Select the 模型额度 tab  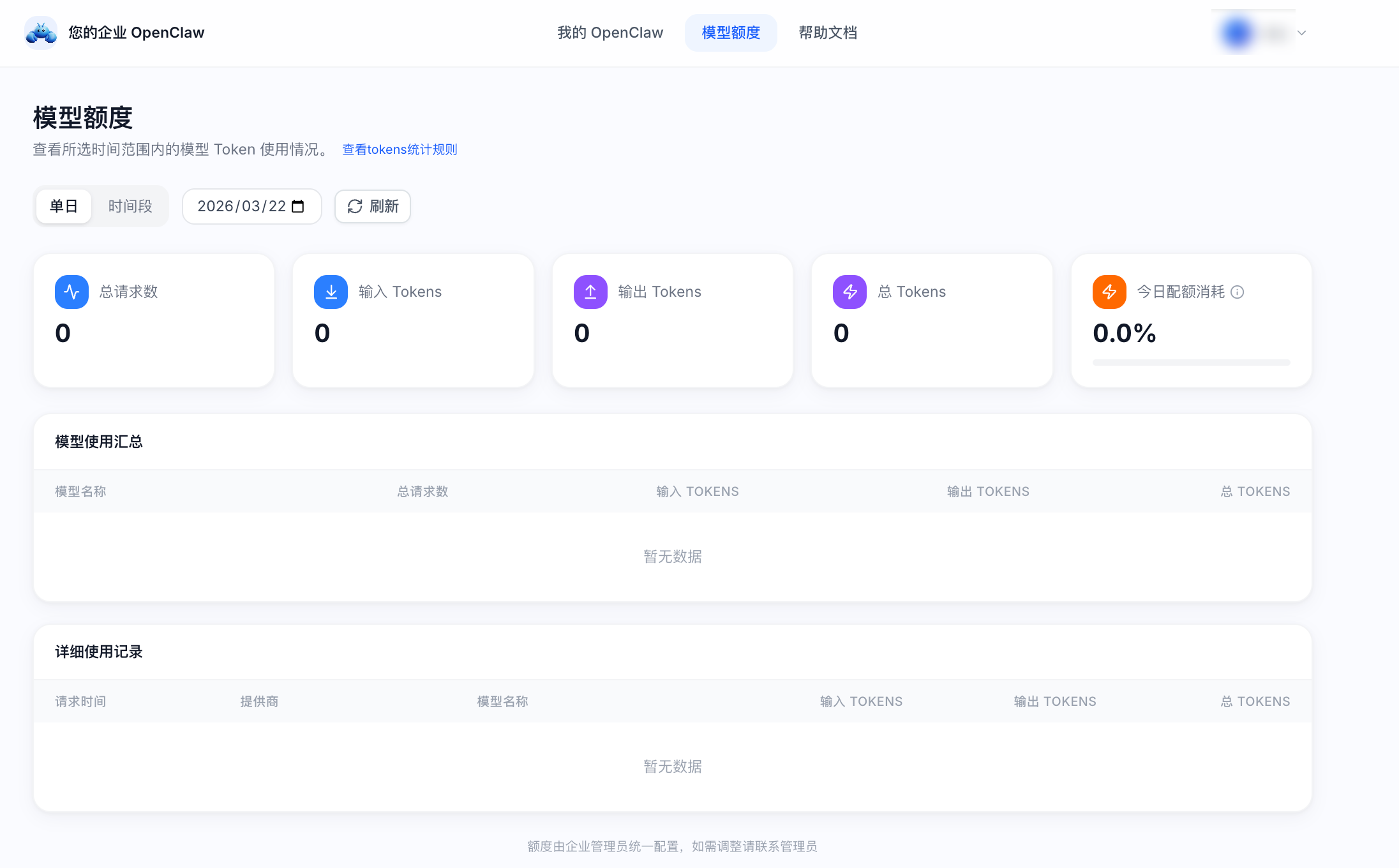coord(731,33)
